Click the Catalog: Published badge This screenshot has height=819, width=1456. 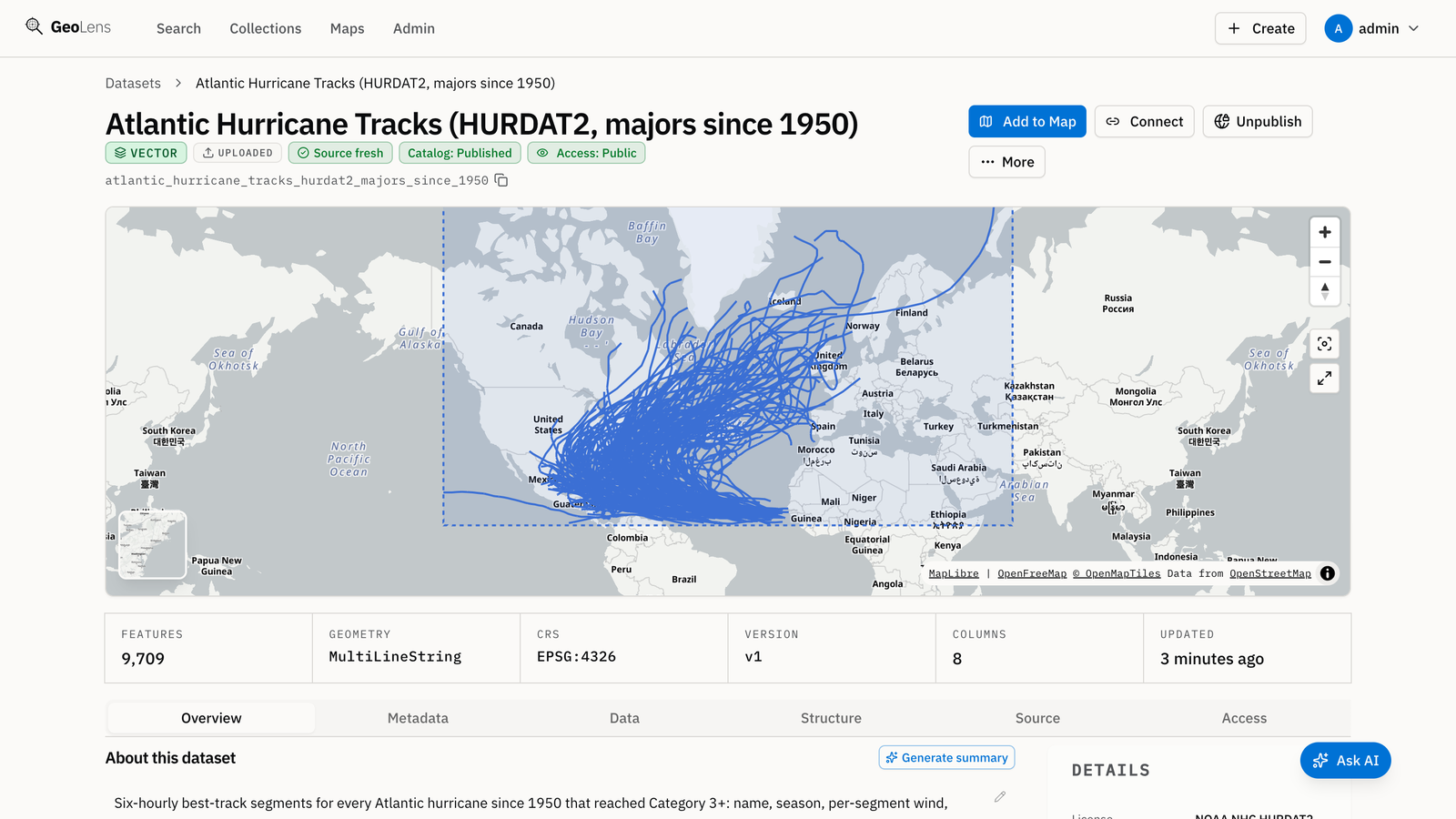(x=460, y=153)
